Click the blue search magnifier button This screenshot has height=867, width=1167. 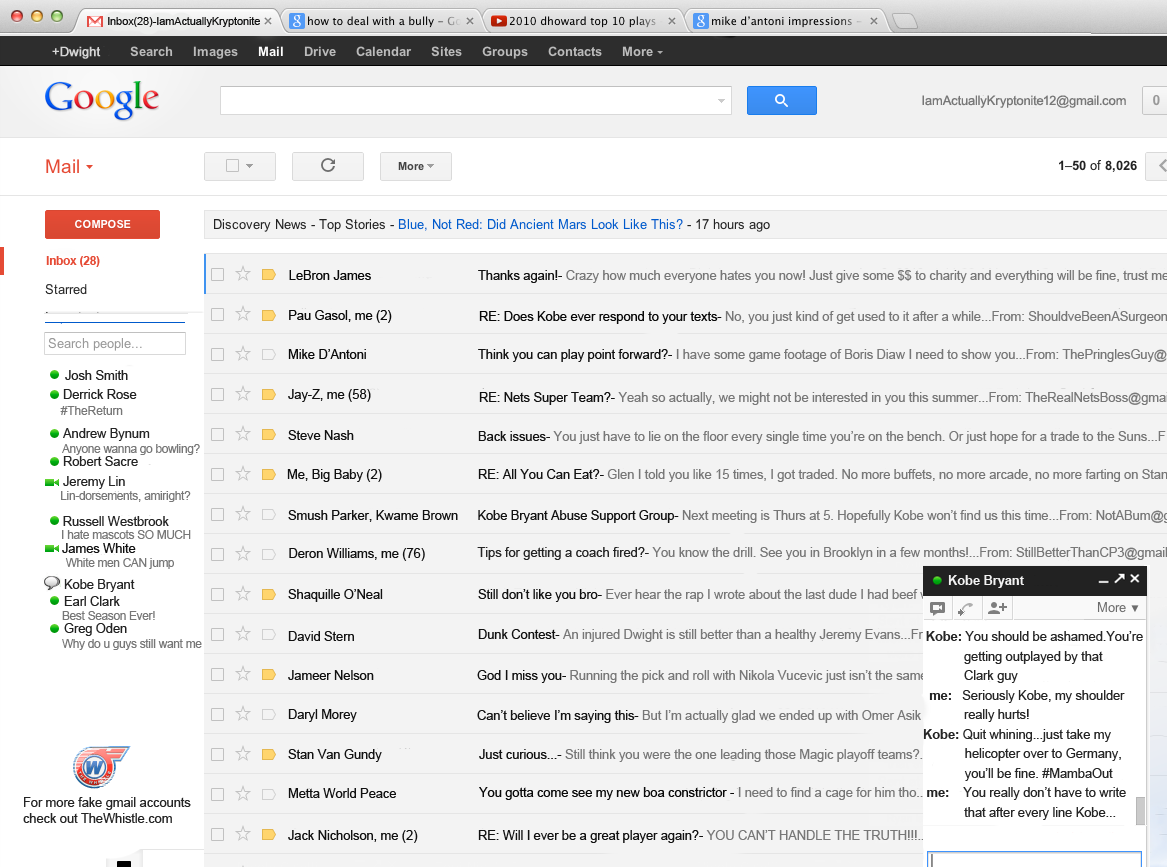(x=781, y=100)
